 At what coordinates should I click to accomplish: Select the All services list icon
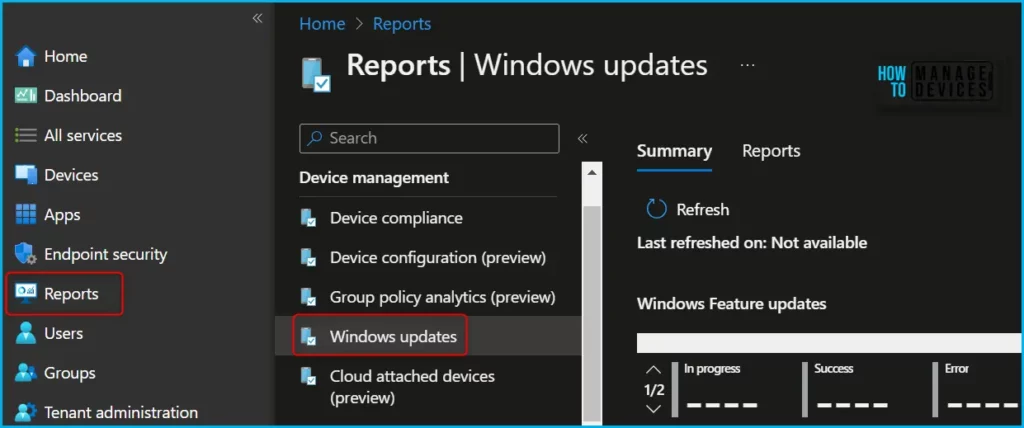coord(25,136)
